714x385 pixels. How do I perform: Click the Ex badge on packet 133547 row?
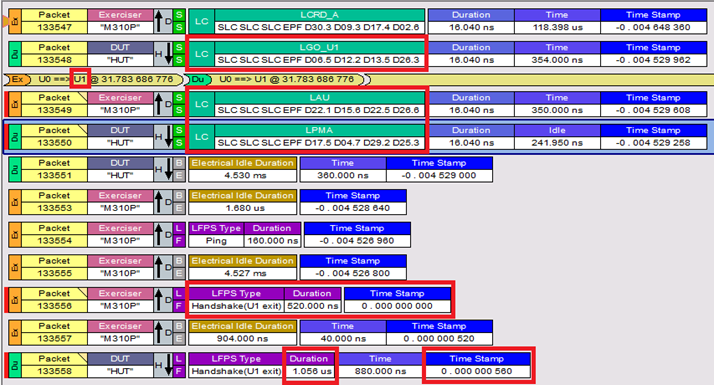[x=15, y=21]
